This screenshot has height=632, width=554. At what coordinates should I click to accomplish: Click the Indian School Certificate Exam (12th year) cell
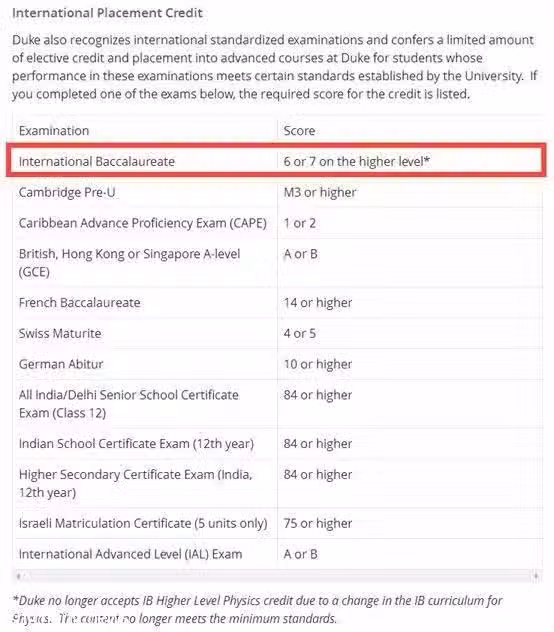click(x=136, y=443)
